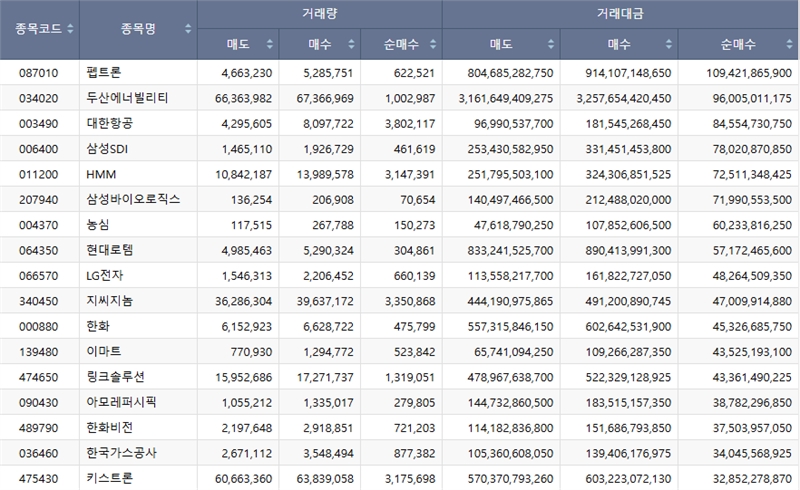
Task: Sort 거래량 매도 column arrows
Action: (x=269, y=44)
